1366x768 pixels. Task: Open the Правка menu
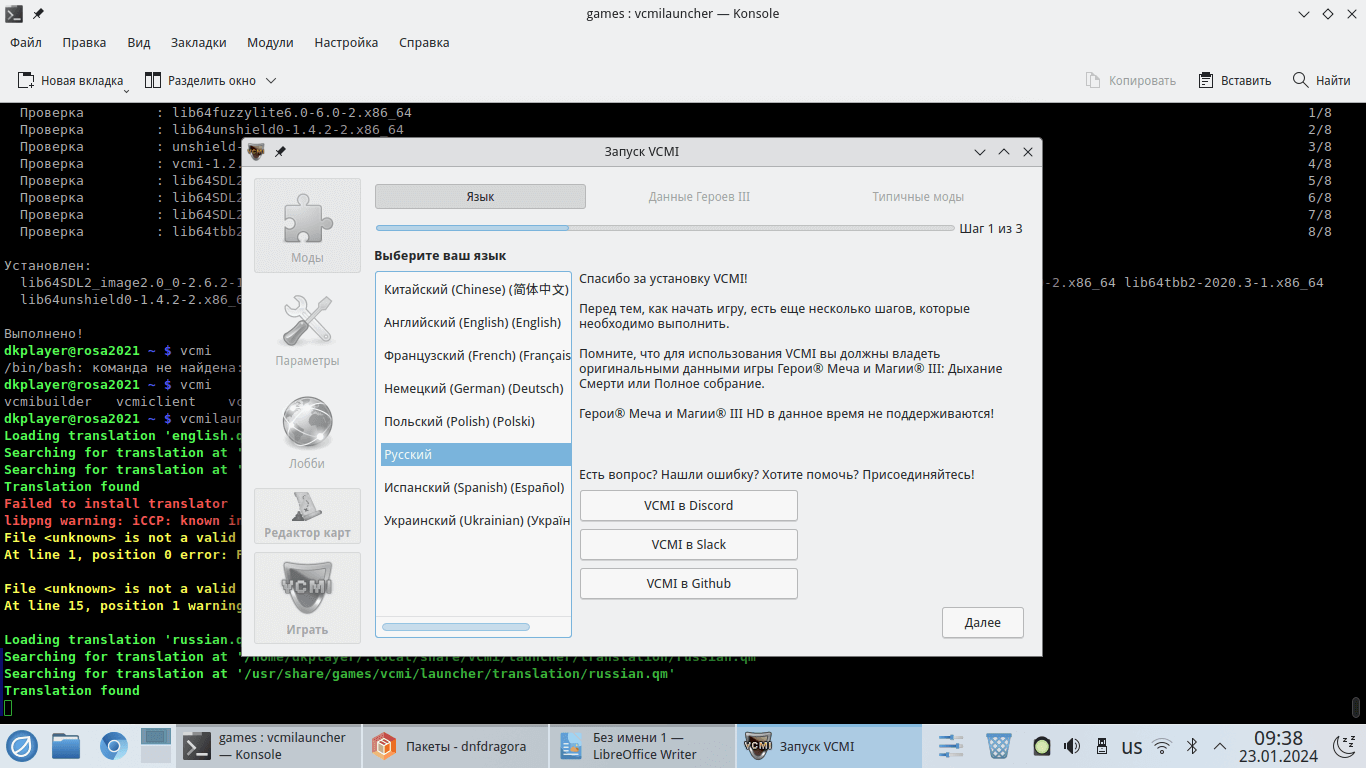84,42
